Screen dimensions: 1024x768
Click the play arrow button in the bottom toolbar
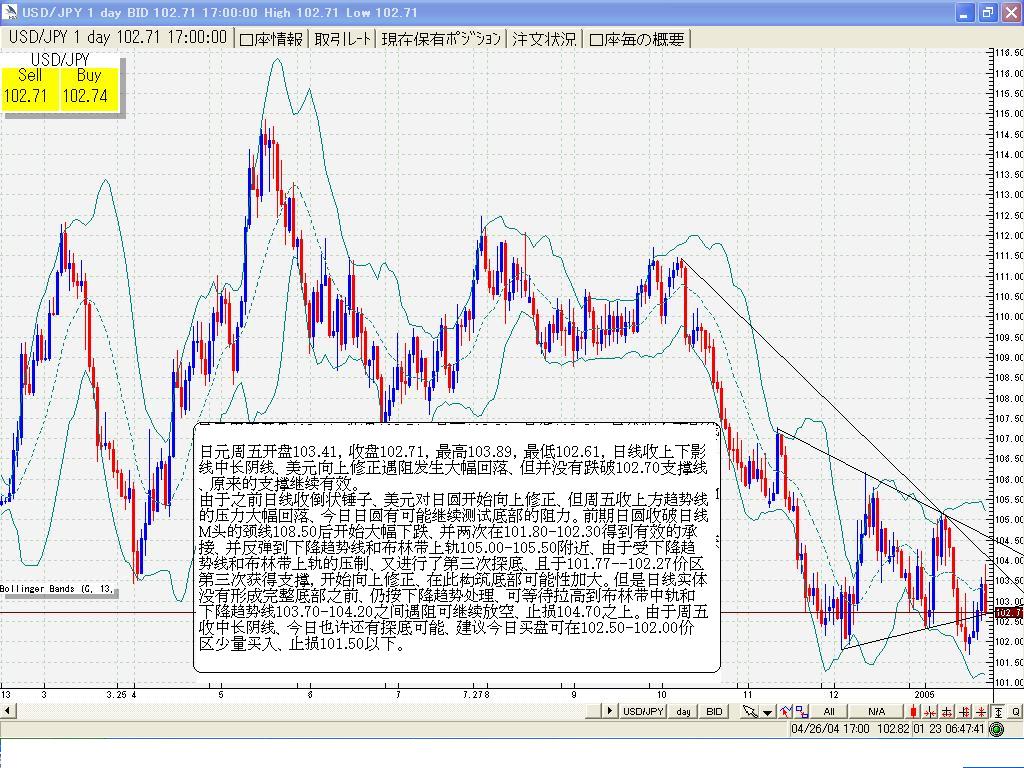[x=610, y=711]
